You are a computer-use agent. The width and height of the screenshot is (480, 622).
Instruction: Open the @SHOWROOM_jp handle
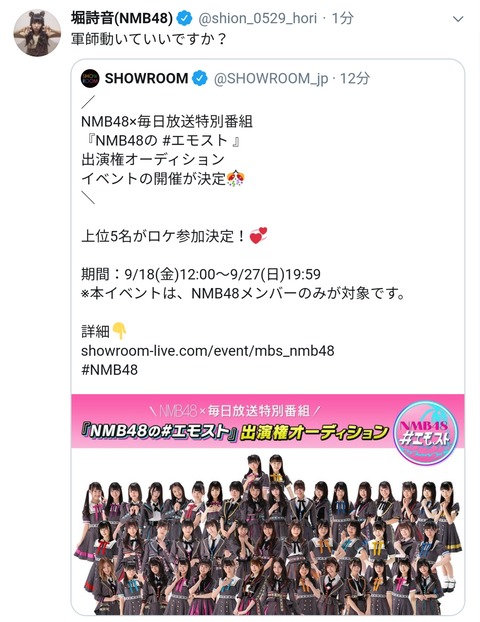pyautogui.click(x=271, y=79)
